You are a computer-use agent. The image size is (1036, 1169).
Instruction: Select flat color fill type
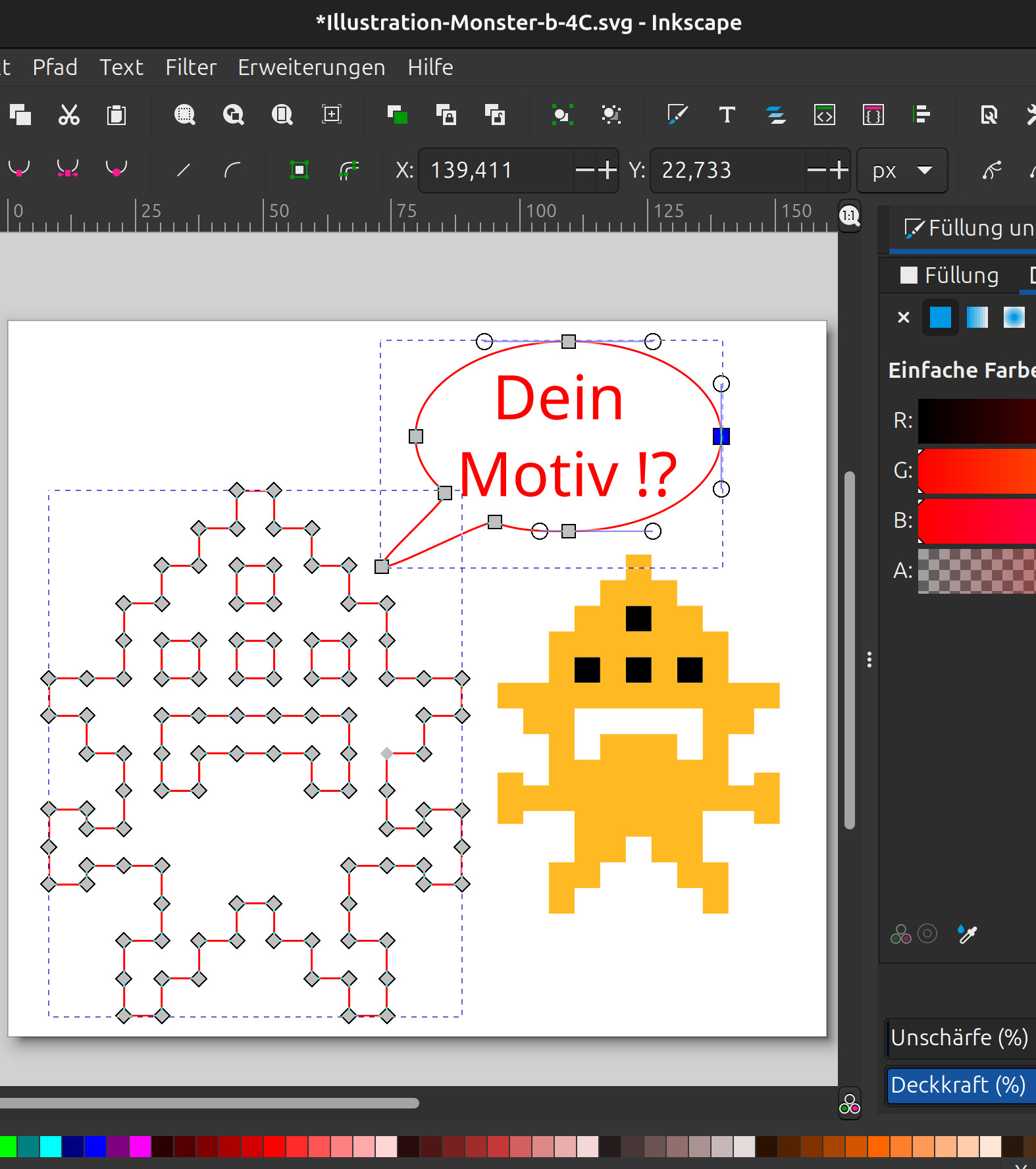point(940,318)
